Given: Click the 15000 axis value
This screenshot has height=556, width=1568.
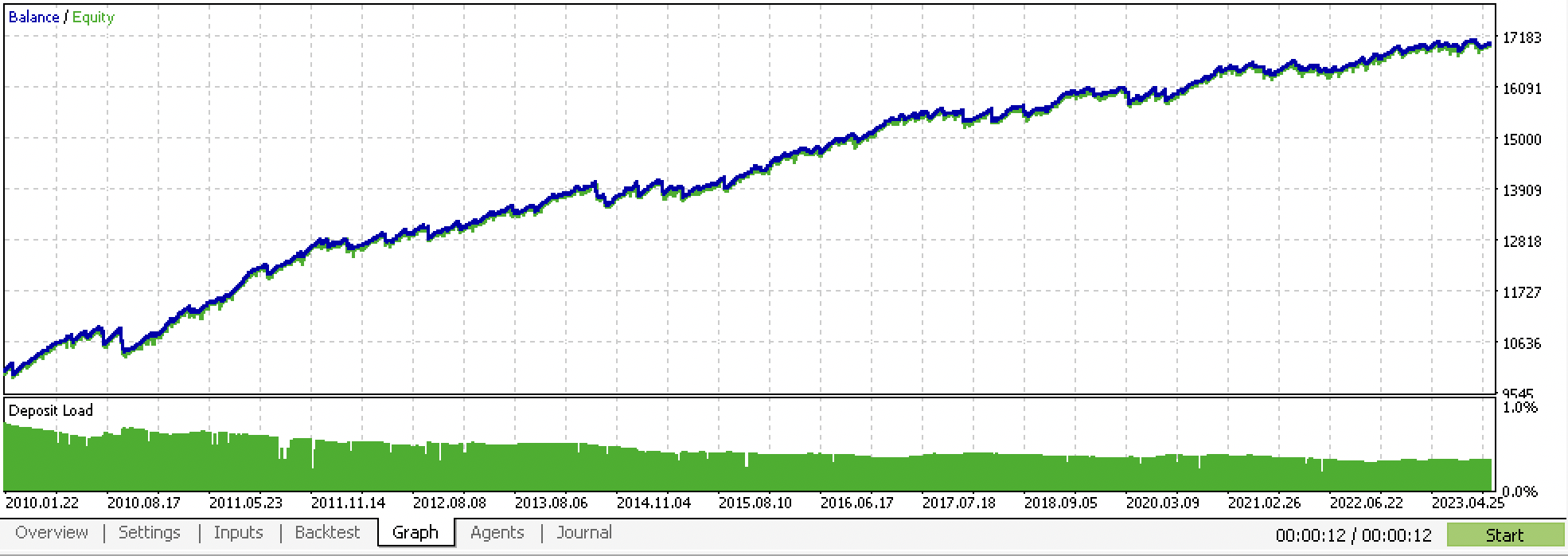Looking at the screenshot, I should pyautogui.click(x=1520, y=139).
